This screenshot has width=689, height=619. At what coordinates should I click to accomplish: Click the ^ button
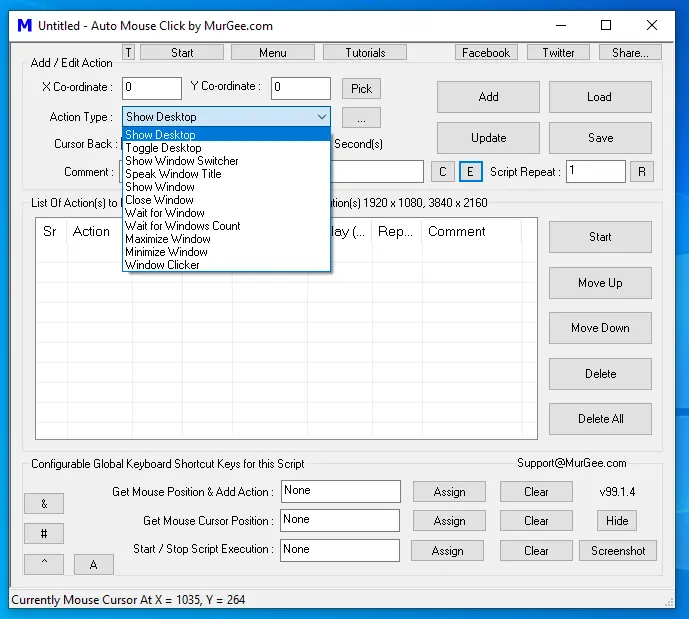click(44, 564)
